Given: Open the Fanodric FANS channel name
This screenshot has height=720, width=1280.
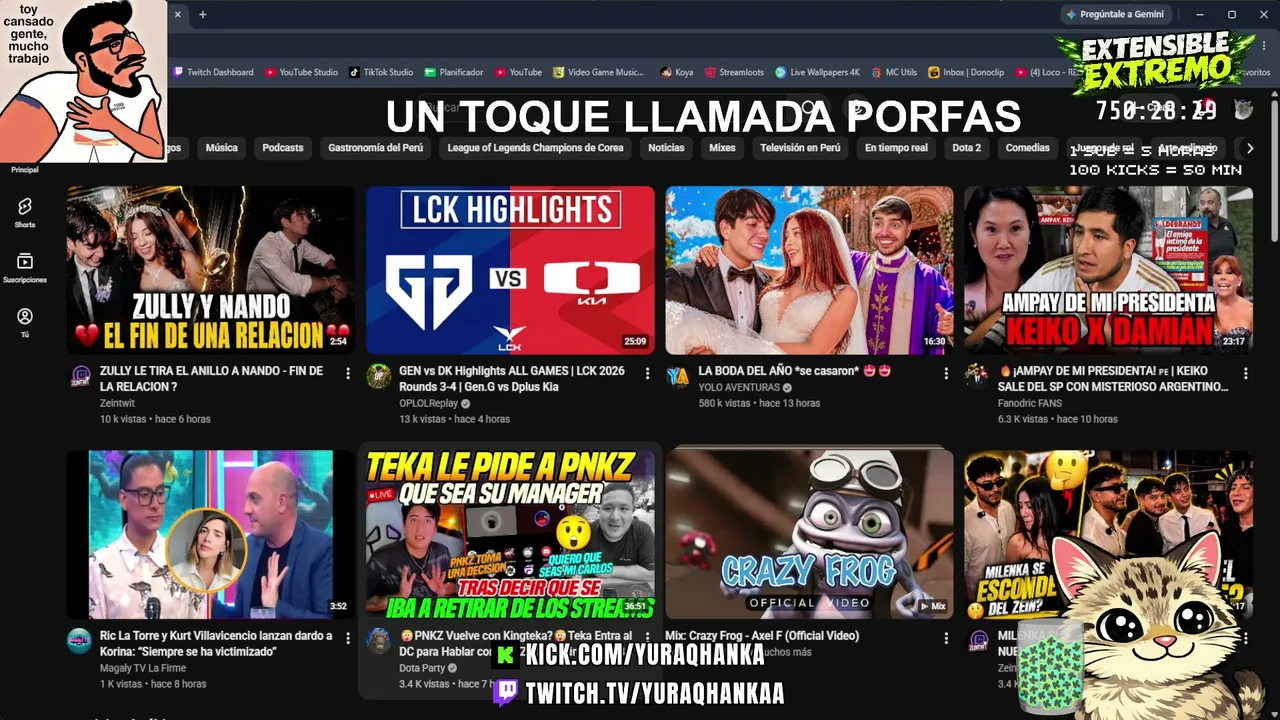Looking at the screenshot, I should 1029,403.
